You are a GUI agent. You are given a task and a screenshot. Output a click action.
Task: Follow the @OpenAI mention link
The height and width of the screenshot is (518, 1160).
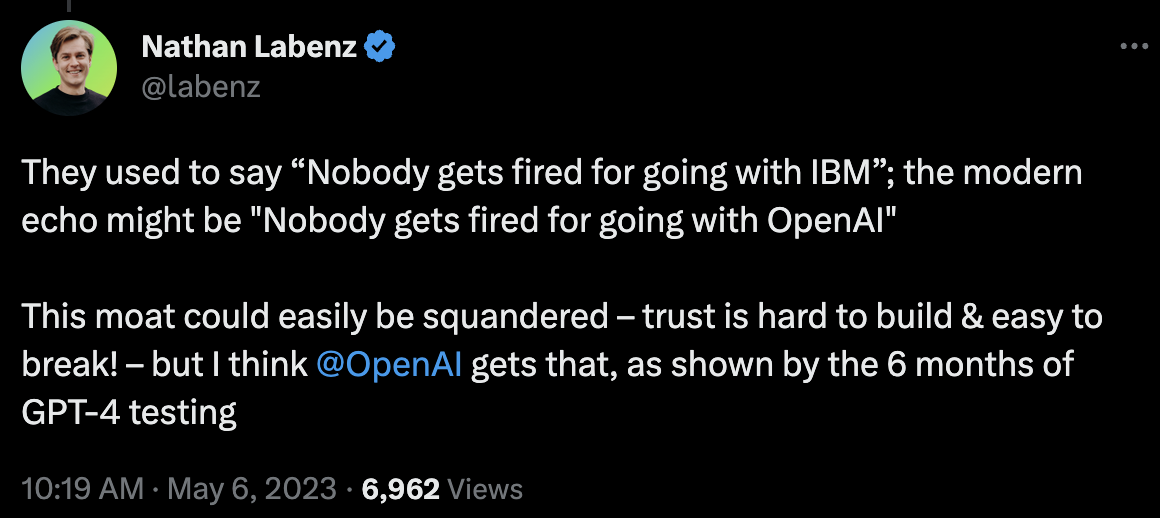click(388, 366)
